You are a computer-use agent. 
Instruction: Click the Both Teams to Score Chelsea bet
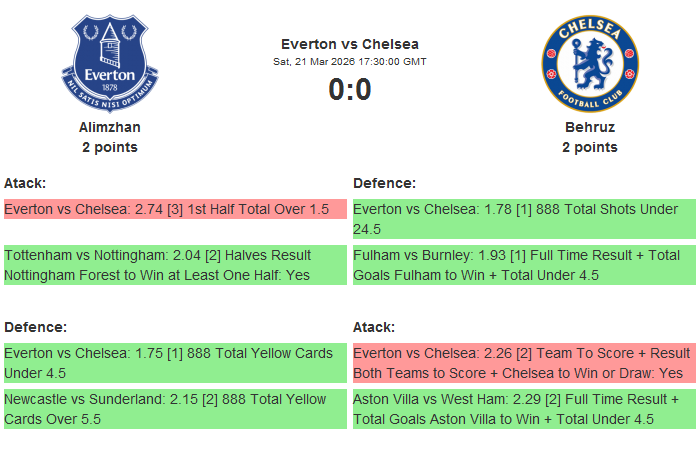[x=524, y=363]
